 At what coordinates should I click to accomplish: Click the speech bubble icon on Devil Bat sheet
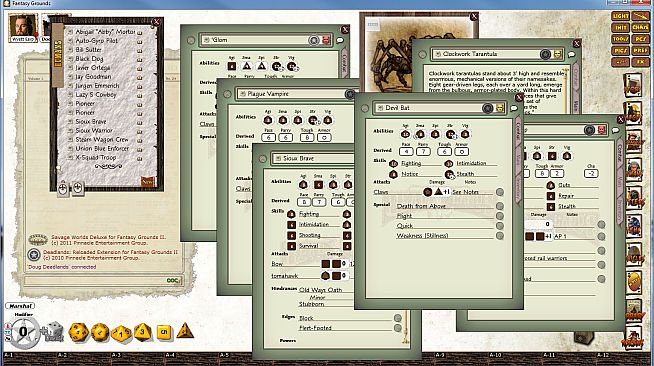click(514, 108)
